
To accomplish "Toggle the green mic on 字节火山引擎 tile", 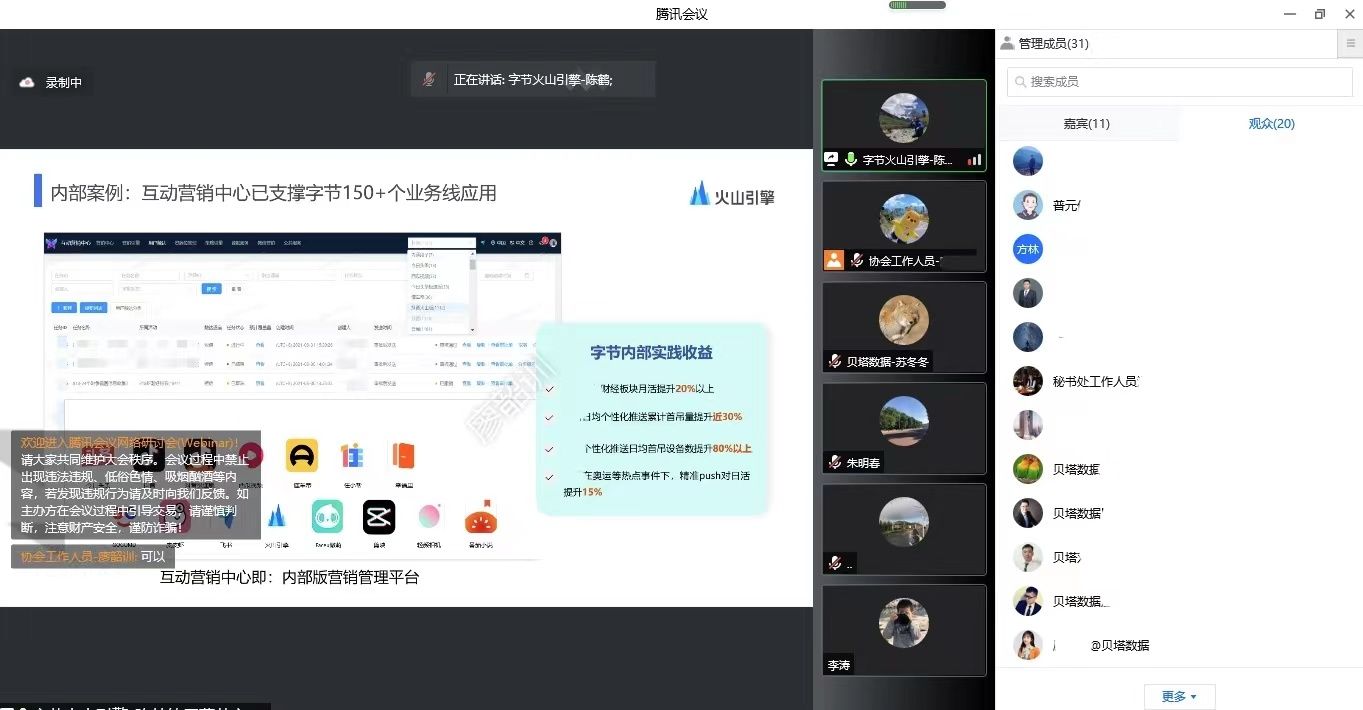I will (x=851, y=159).
